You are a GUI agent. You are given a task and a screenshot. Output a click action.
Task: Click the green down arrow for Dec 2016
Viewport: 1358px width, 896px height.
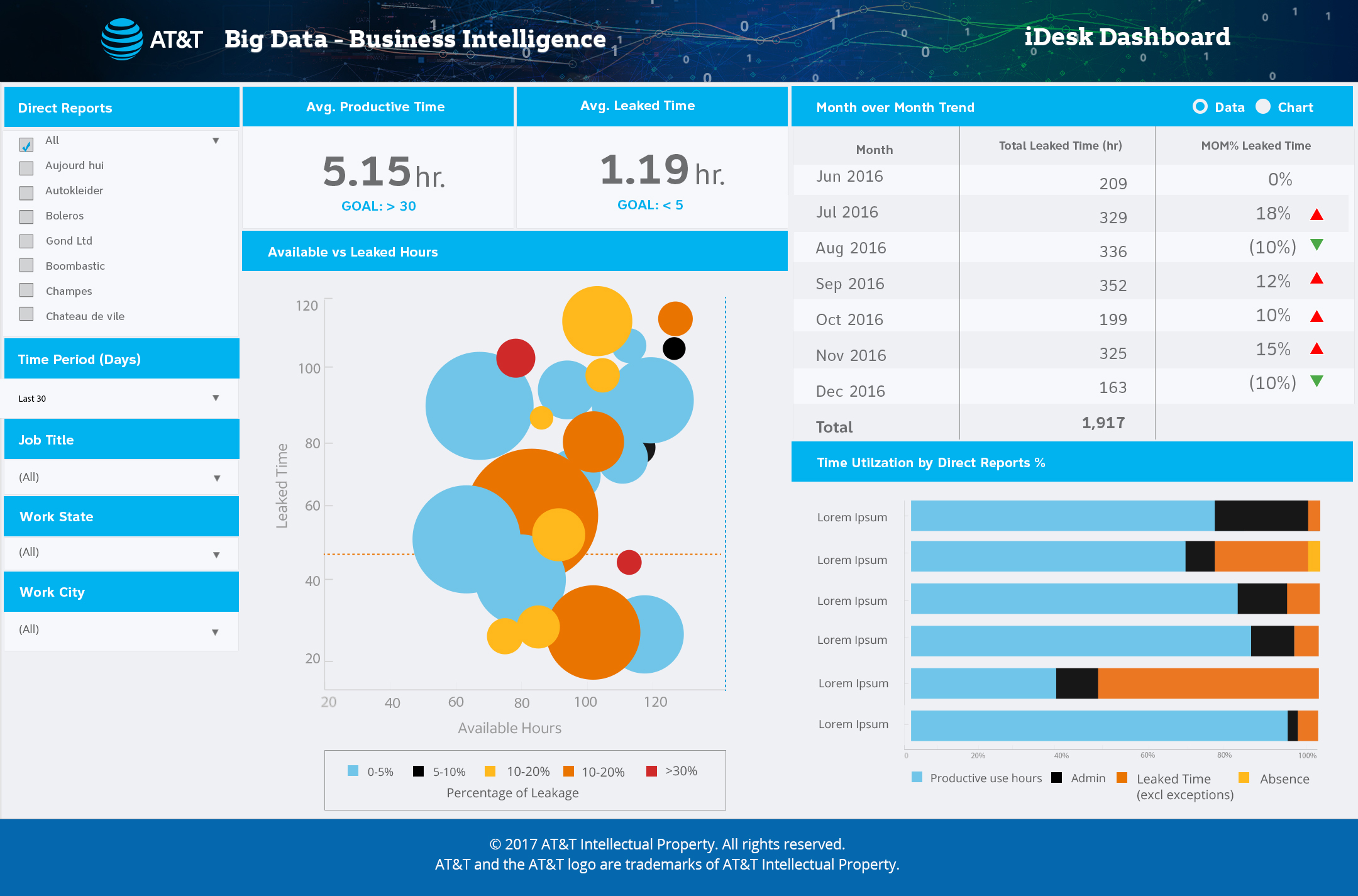[x=1317, y=381]
